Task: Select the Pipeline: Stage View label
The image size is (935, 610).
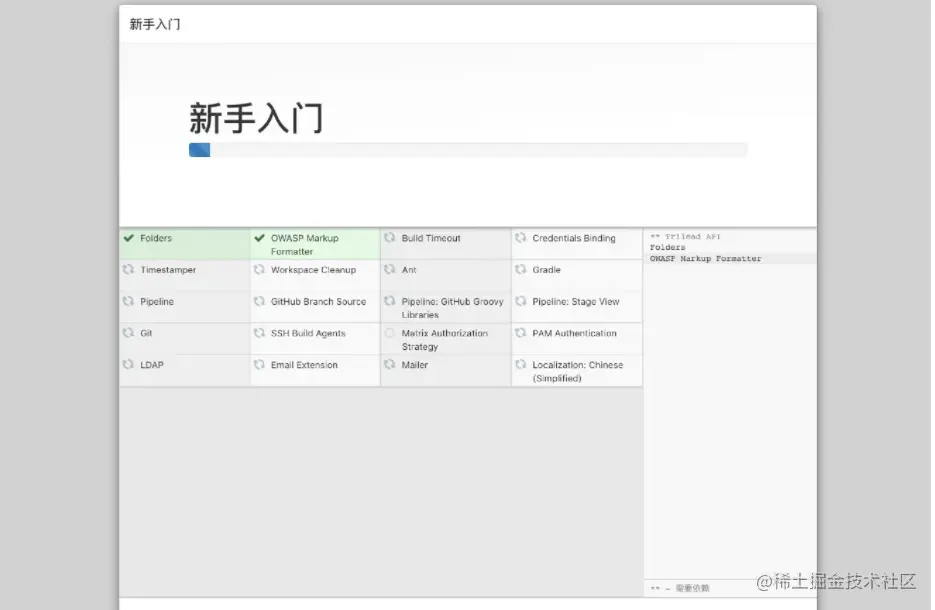Action: pos(575,302)
